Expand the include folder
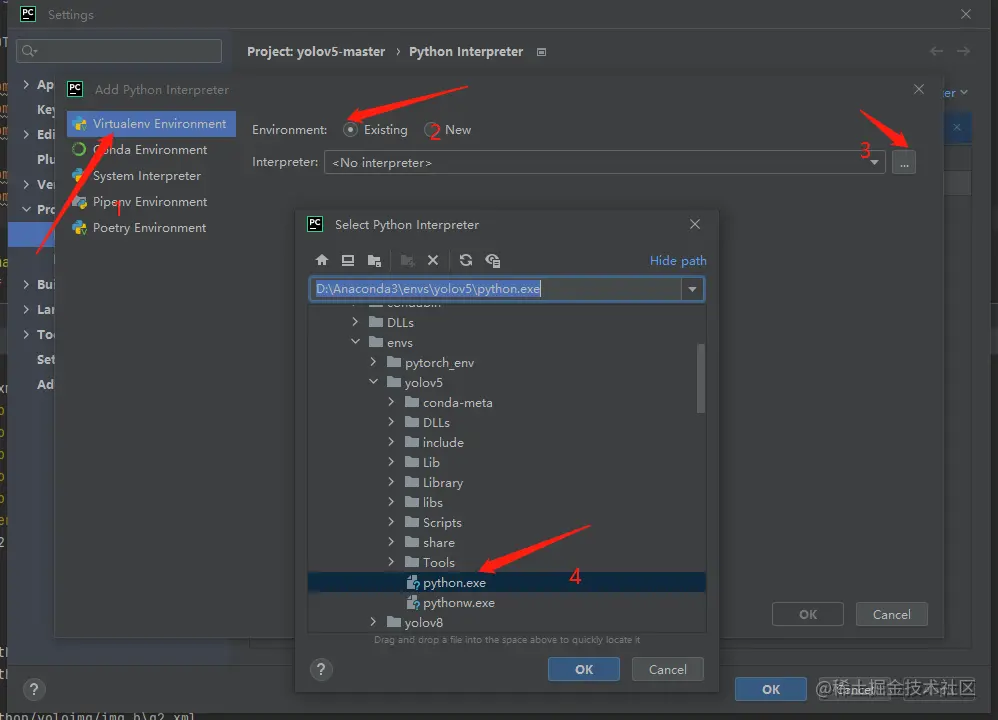998x720 pixels. [391, 442]
